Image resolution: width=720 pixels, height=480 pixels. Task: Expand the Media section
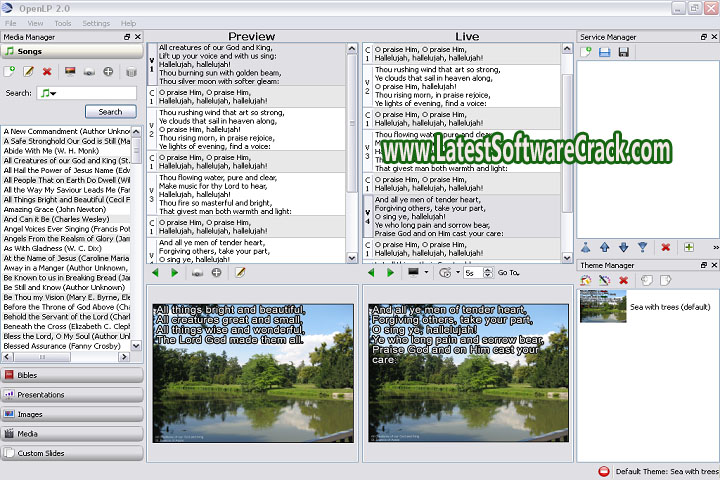[x=72, y=434]
